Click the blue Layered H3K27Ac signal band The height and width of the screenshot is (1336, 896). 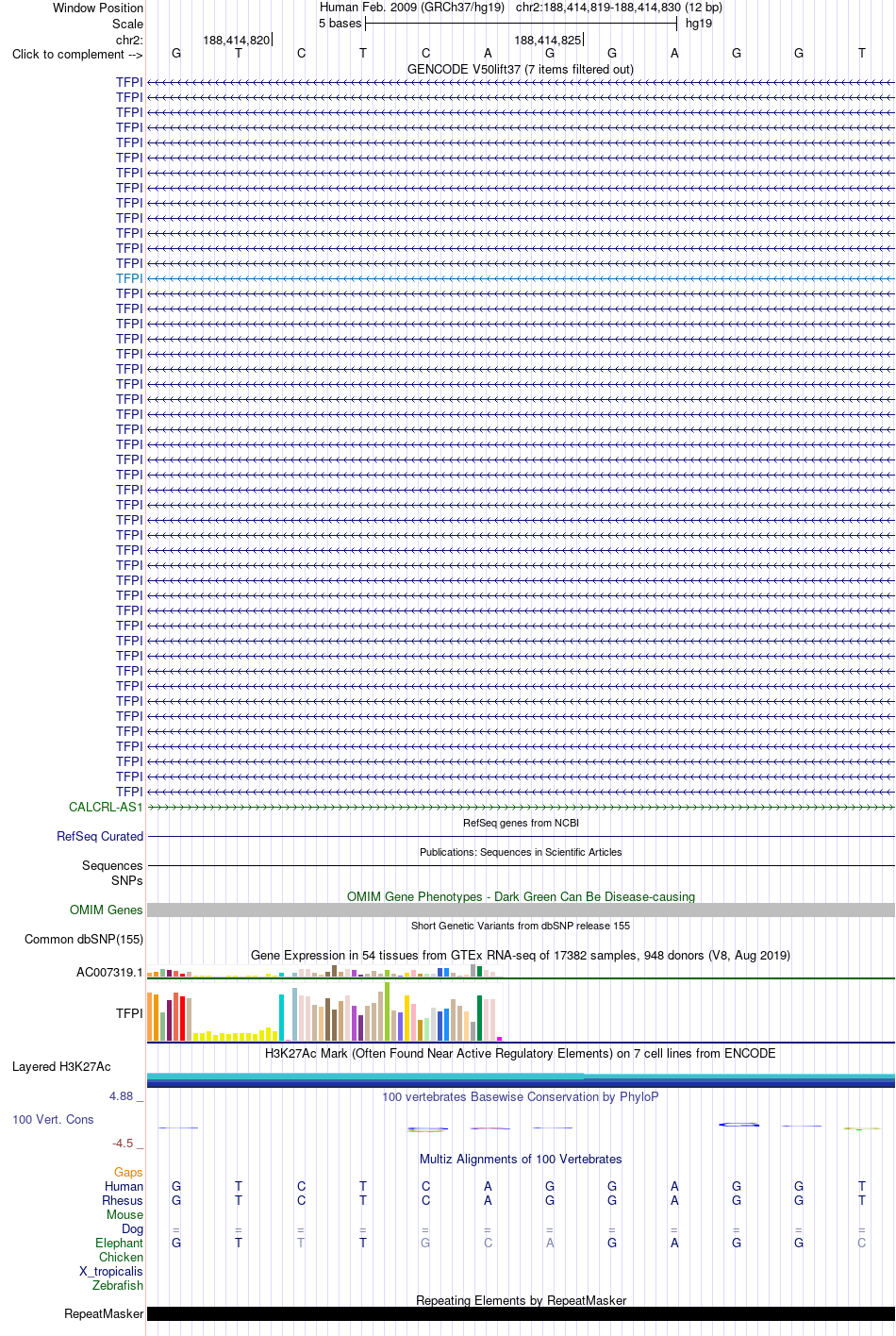521,1081
